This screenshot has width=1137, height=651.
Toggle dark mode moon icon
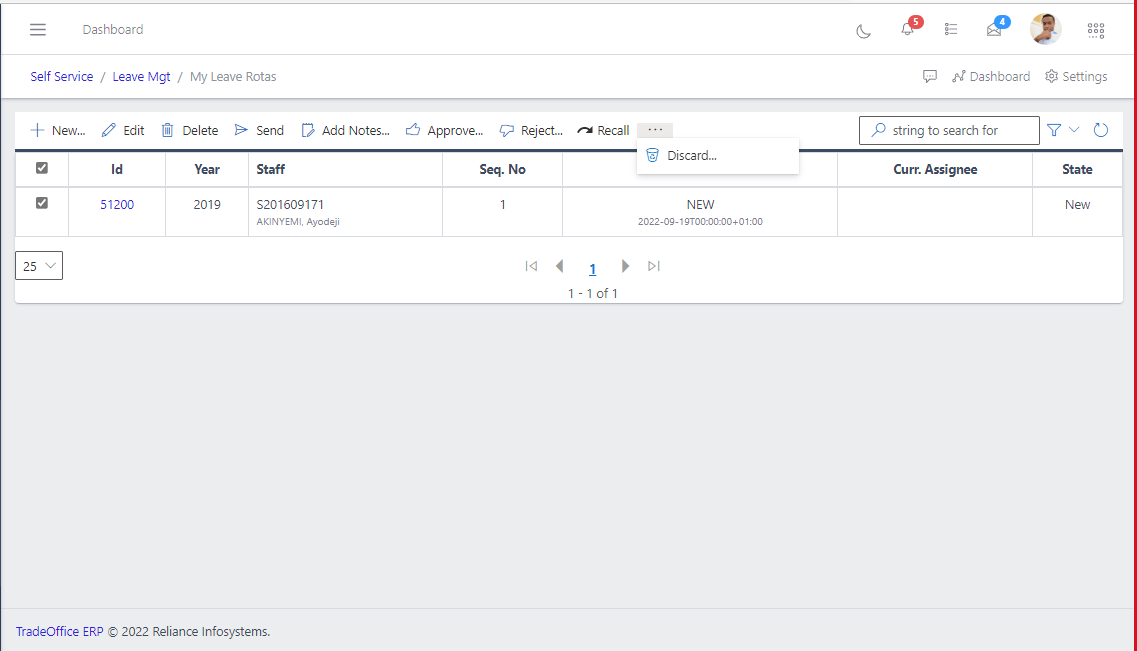864,30
